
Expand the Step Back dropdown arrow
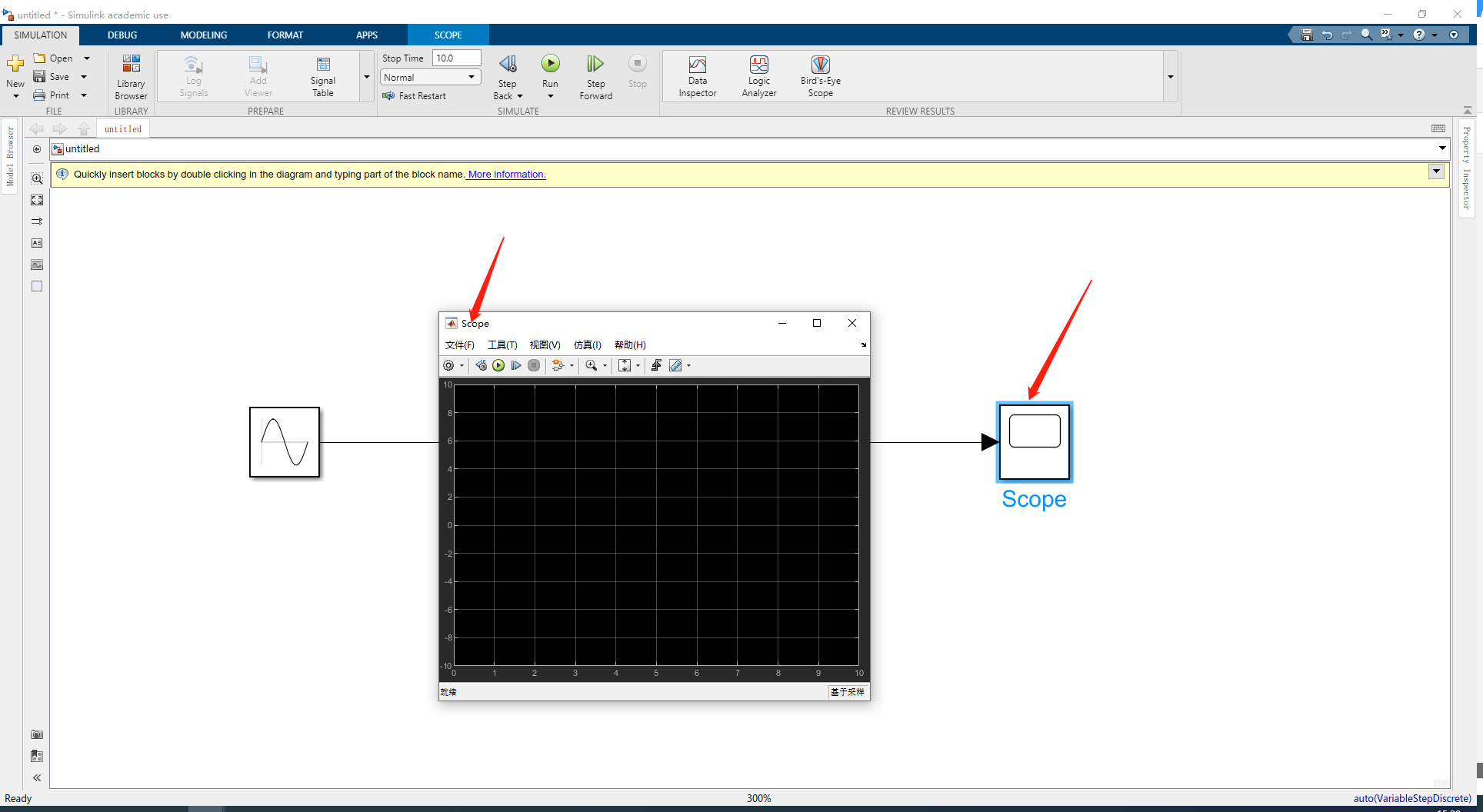(521, 95)
